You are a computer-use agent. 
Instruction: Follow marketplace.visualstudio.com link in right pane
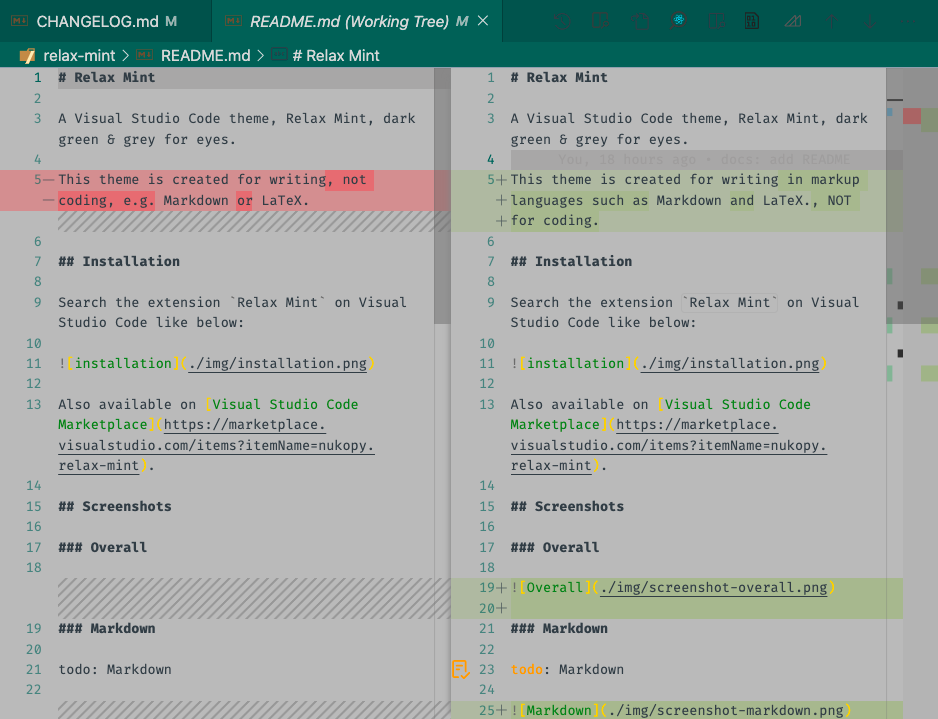click(x=669, y=445)
